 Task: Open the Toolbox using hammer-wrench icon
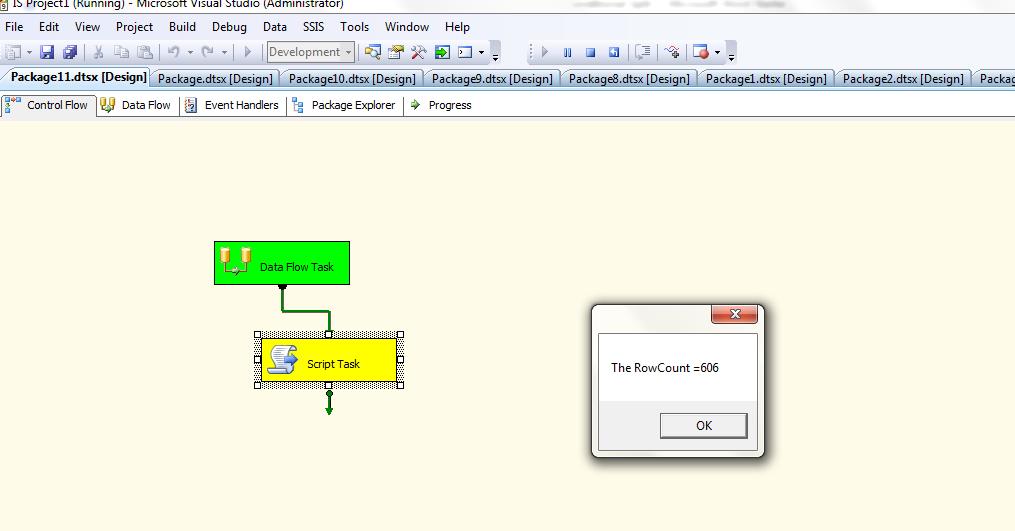[x=419, y=52]
